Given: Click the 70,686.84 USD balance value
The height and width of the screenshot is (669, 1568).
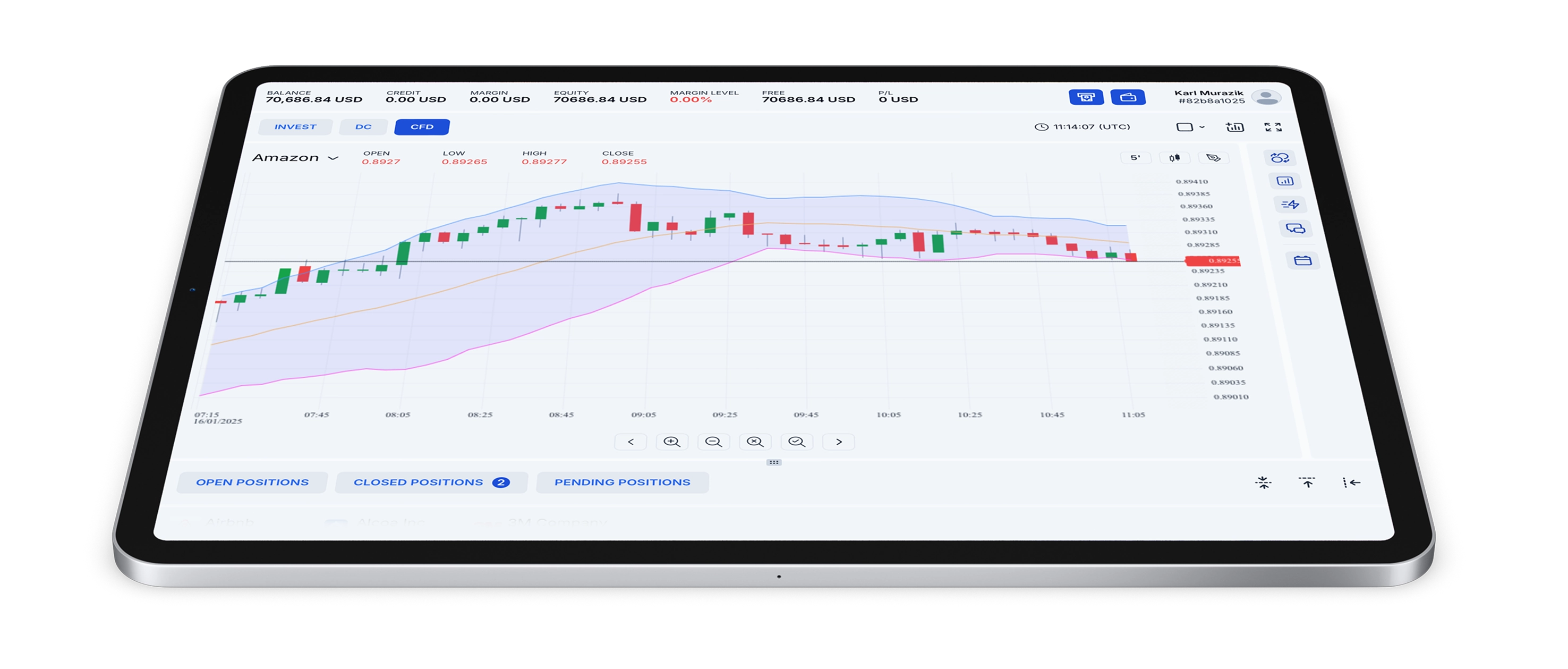Looking at the screenshot, I should (x=313, y=100).
